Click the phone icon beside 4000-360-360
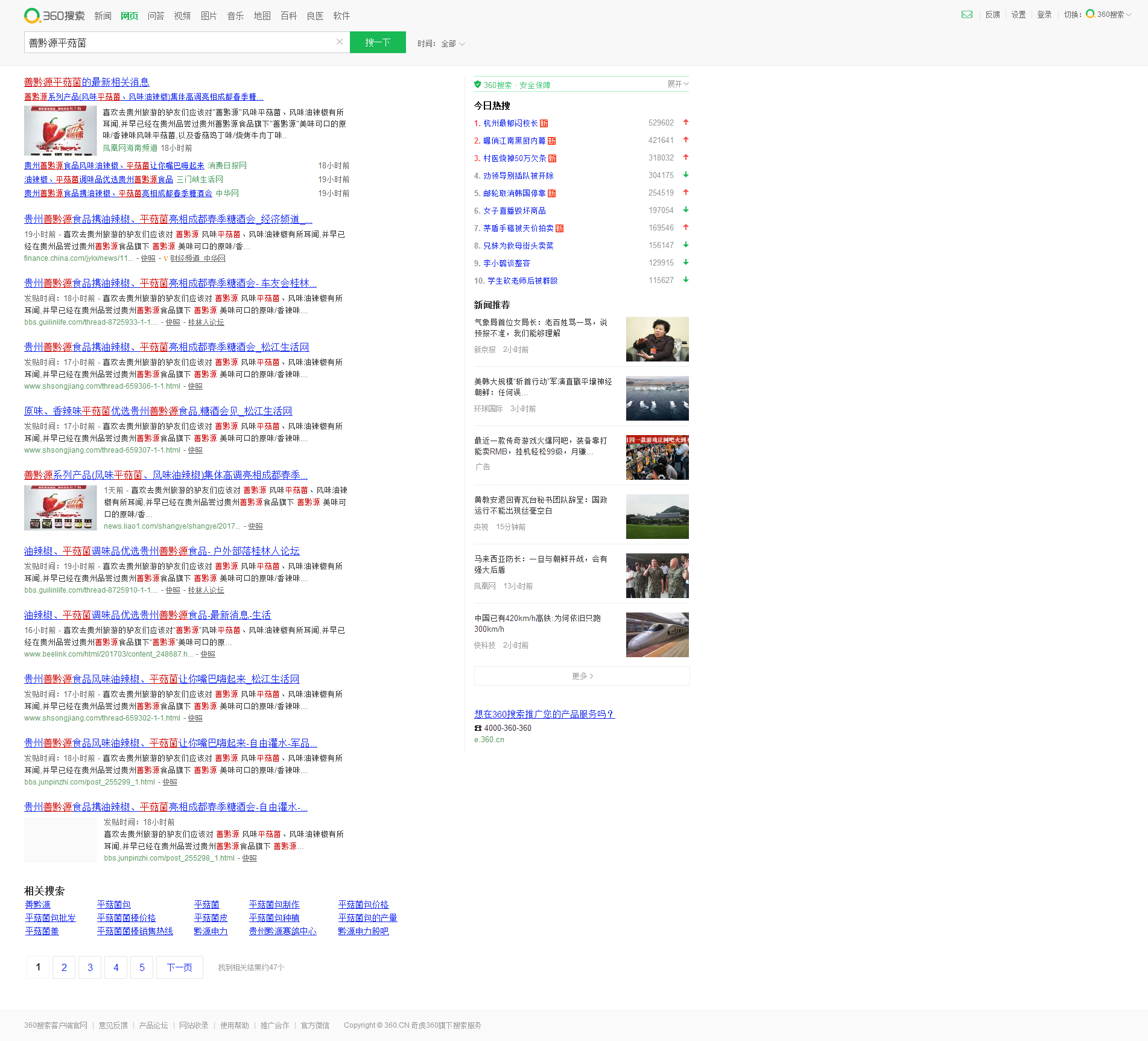Screen dimensions: 1148x1041 click(478, 728)
